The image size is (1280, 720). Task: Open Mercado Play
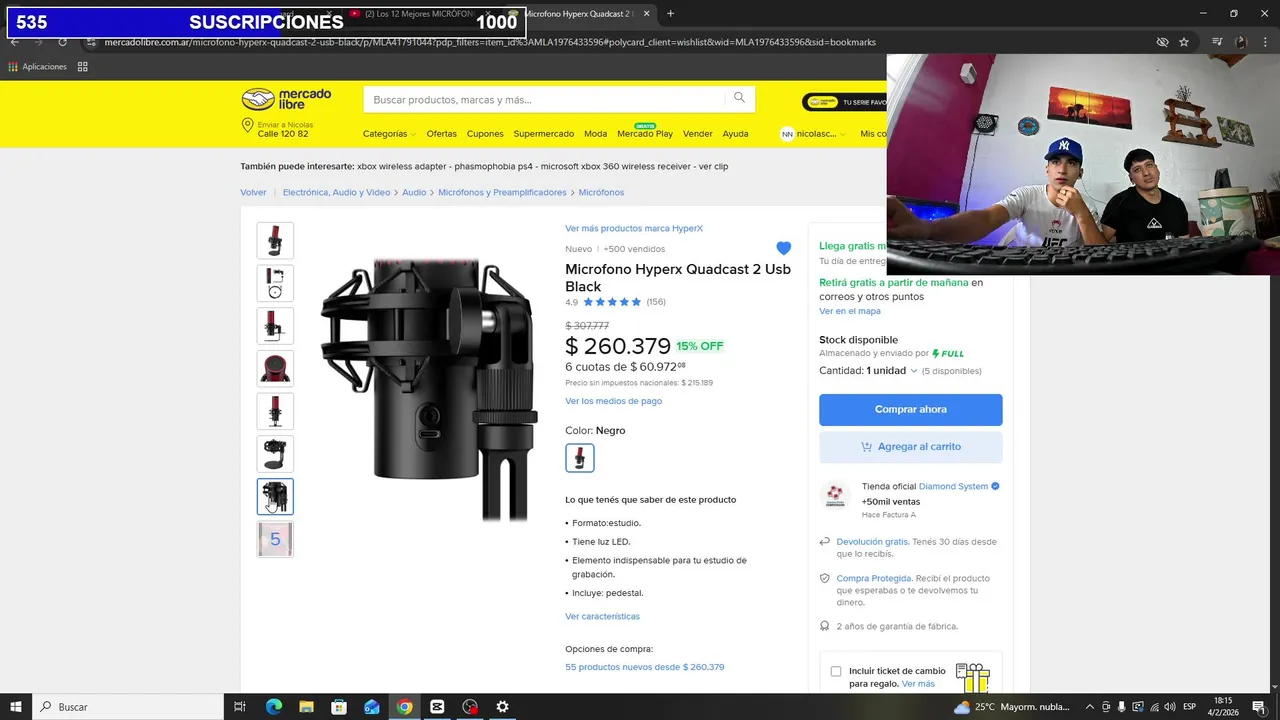click(x=645, y=134)
